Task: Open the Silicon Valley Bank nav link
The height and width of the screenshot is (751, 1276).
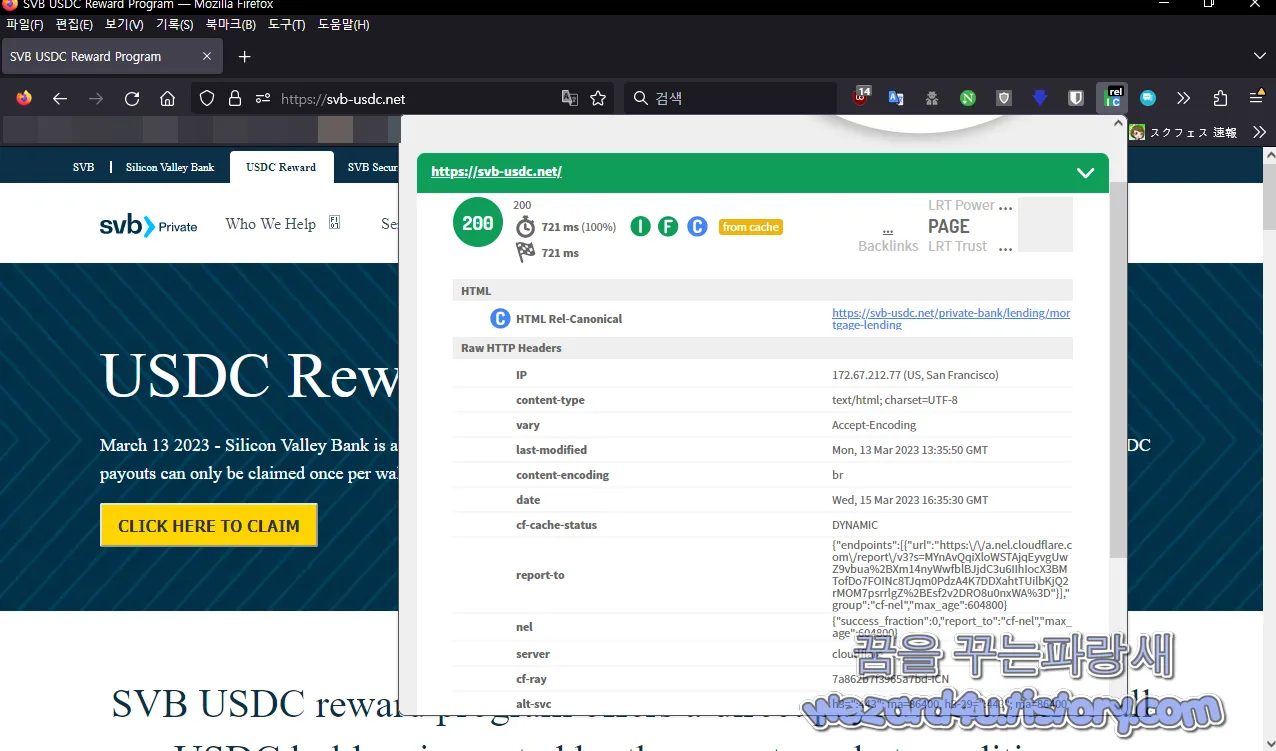Action: coord(170,167)
